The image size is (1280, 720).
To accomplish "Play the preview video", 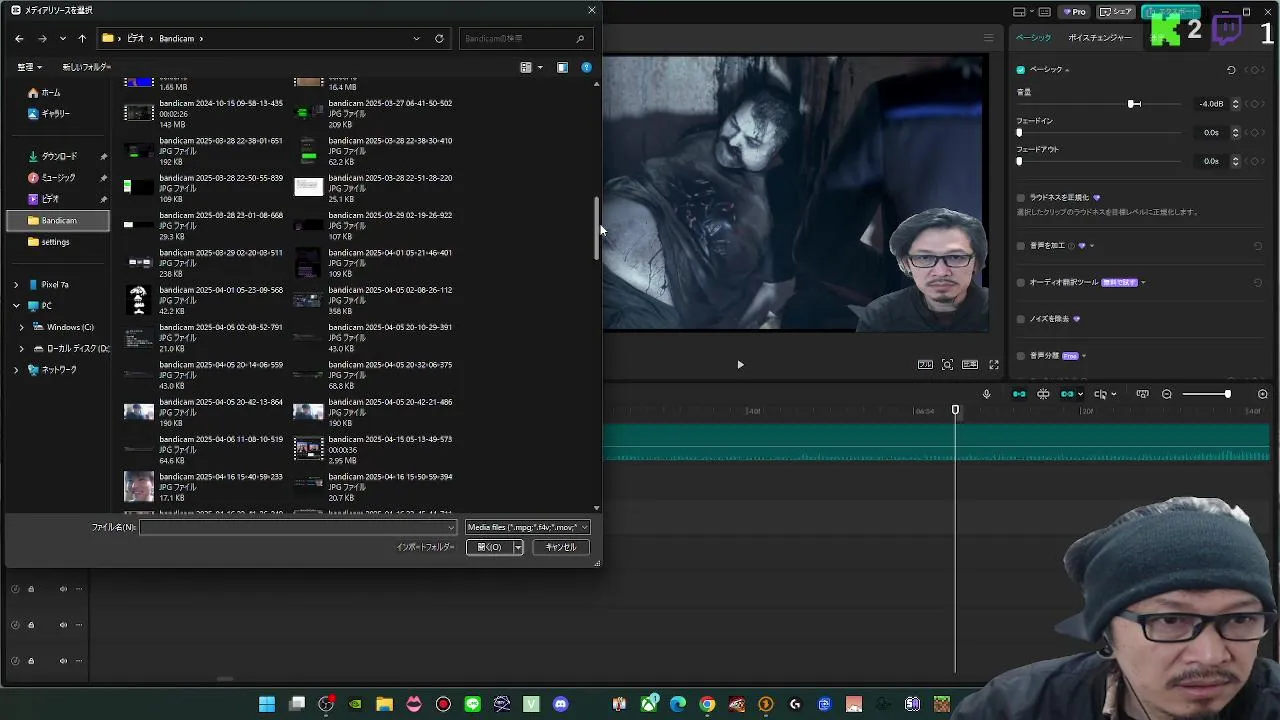I will tap(740, 365).
